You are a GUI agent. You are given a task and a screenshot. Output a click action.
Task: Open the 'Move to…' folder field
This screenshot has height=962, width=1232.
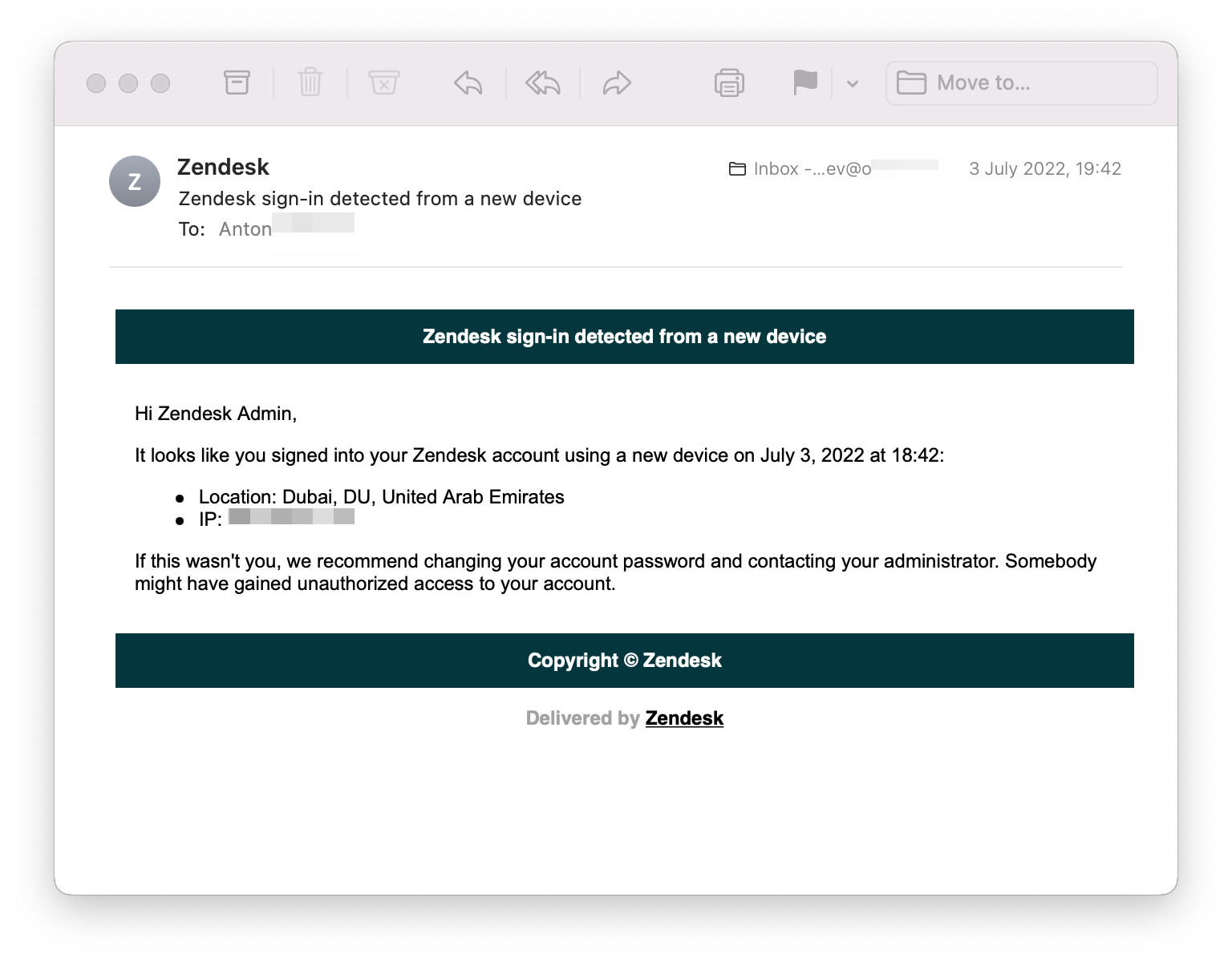point(1021,83)
